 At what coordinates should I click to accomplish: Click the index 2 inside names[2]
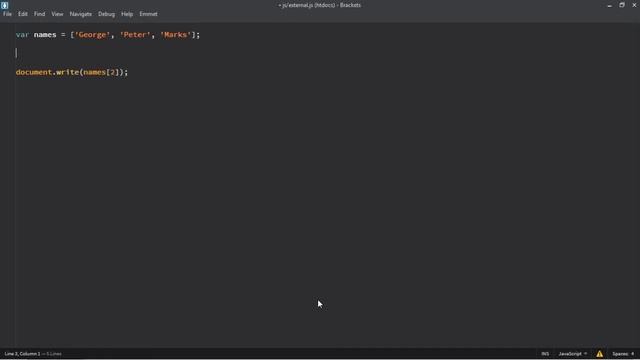112,72
